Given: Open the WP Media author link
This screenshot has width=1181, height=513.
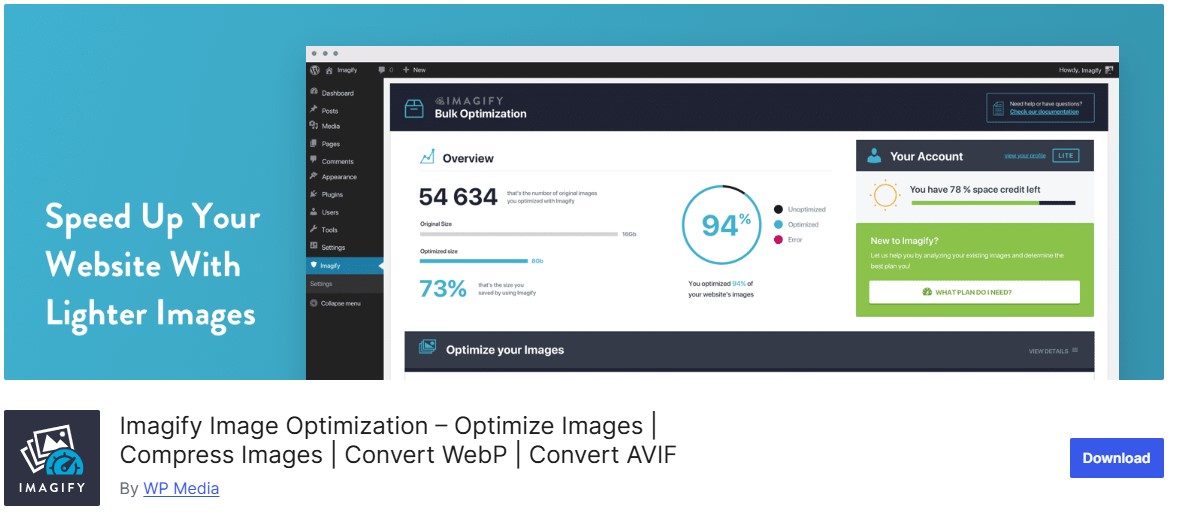Looking at the screenshot, I should tap(181, 488).
